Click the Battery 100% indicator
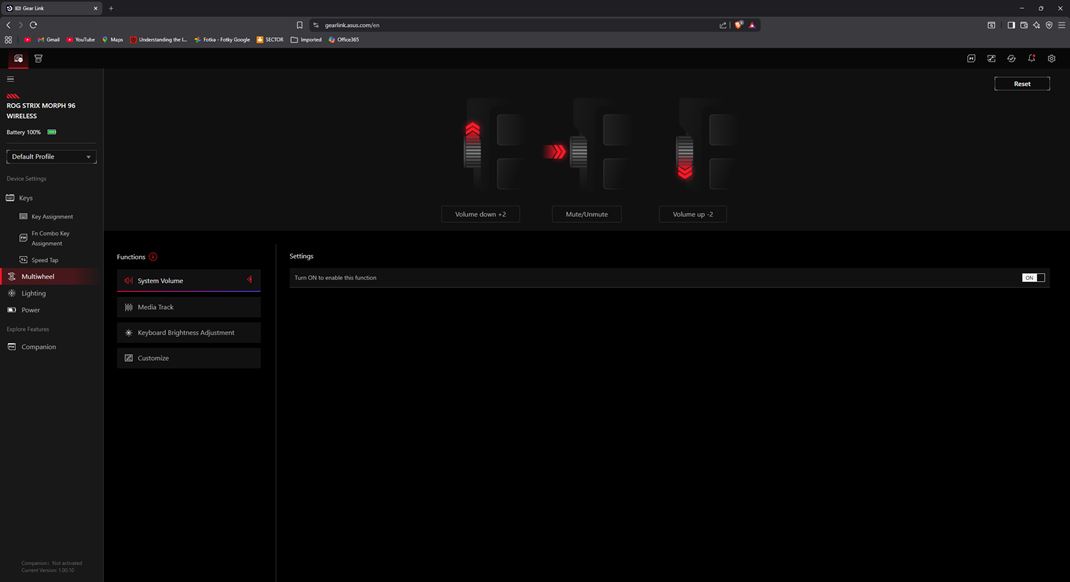The height and width of the screenshot is (582, 1070). tap(31, 132)
